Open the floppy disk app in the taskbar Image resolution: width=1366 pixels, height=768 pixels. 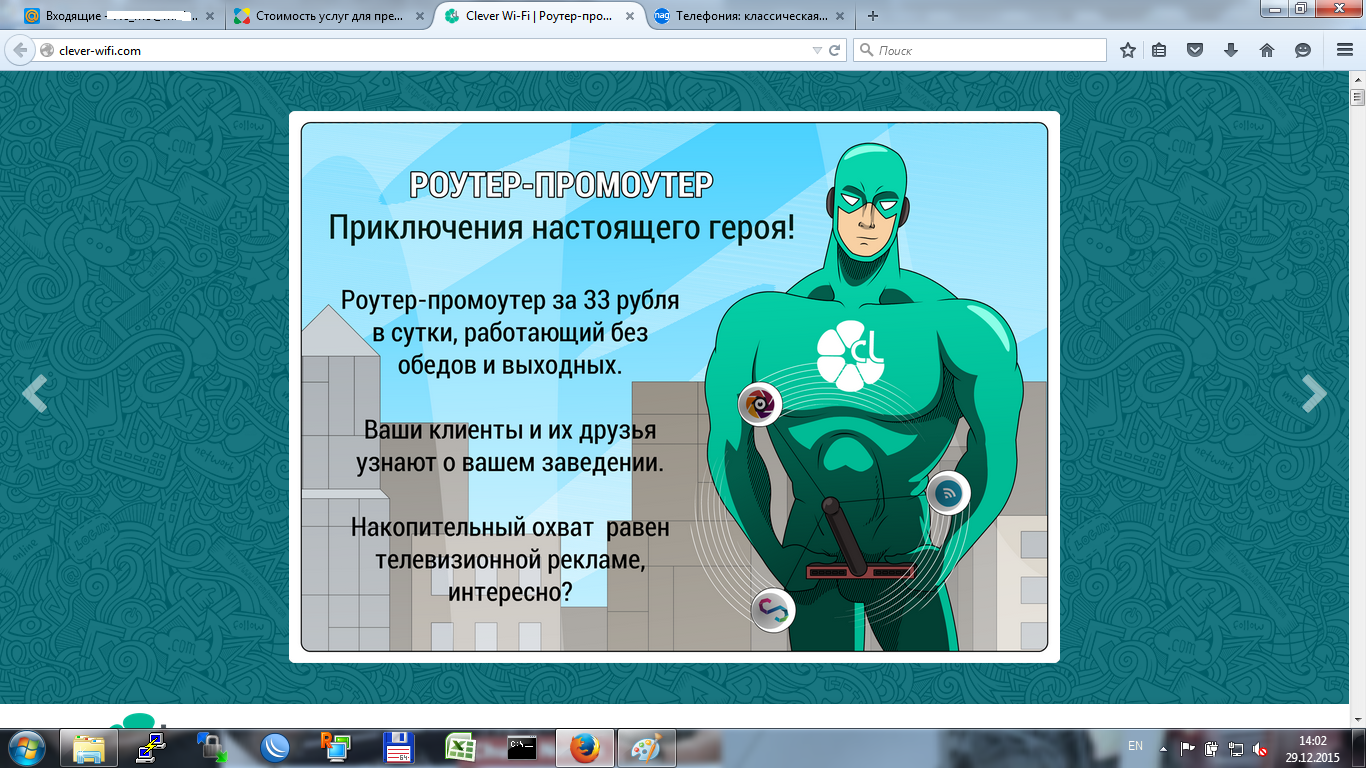400,748
